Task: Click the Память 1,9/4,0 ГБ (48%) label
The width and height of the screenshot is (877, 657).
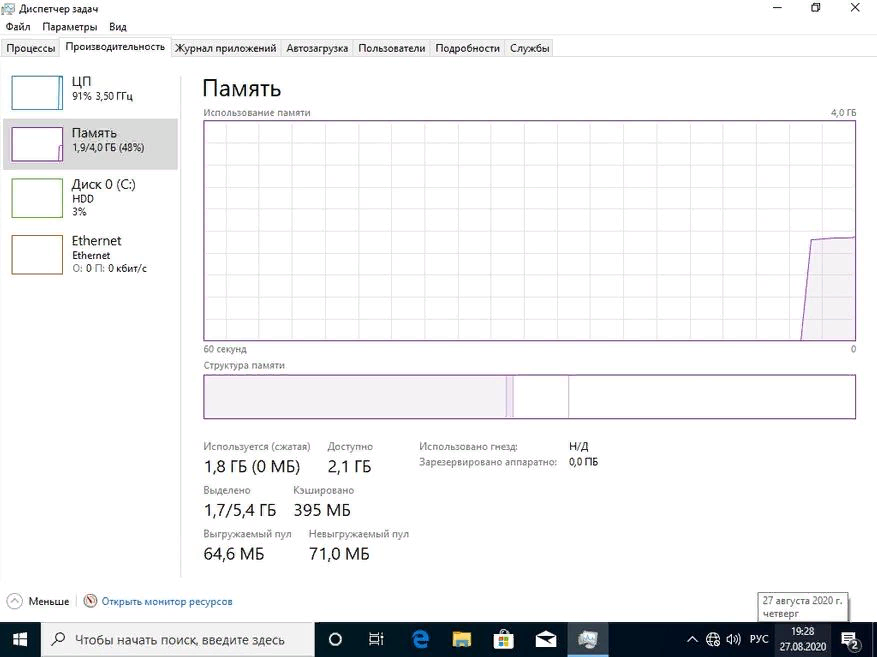Action: pyautogui.click(x=108, y=140)
